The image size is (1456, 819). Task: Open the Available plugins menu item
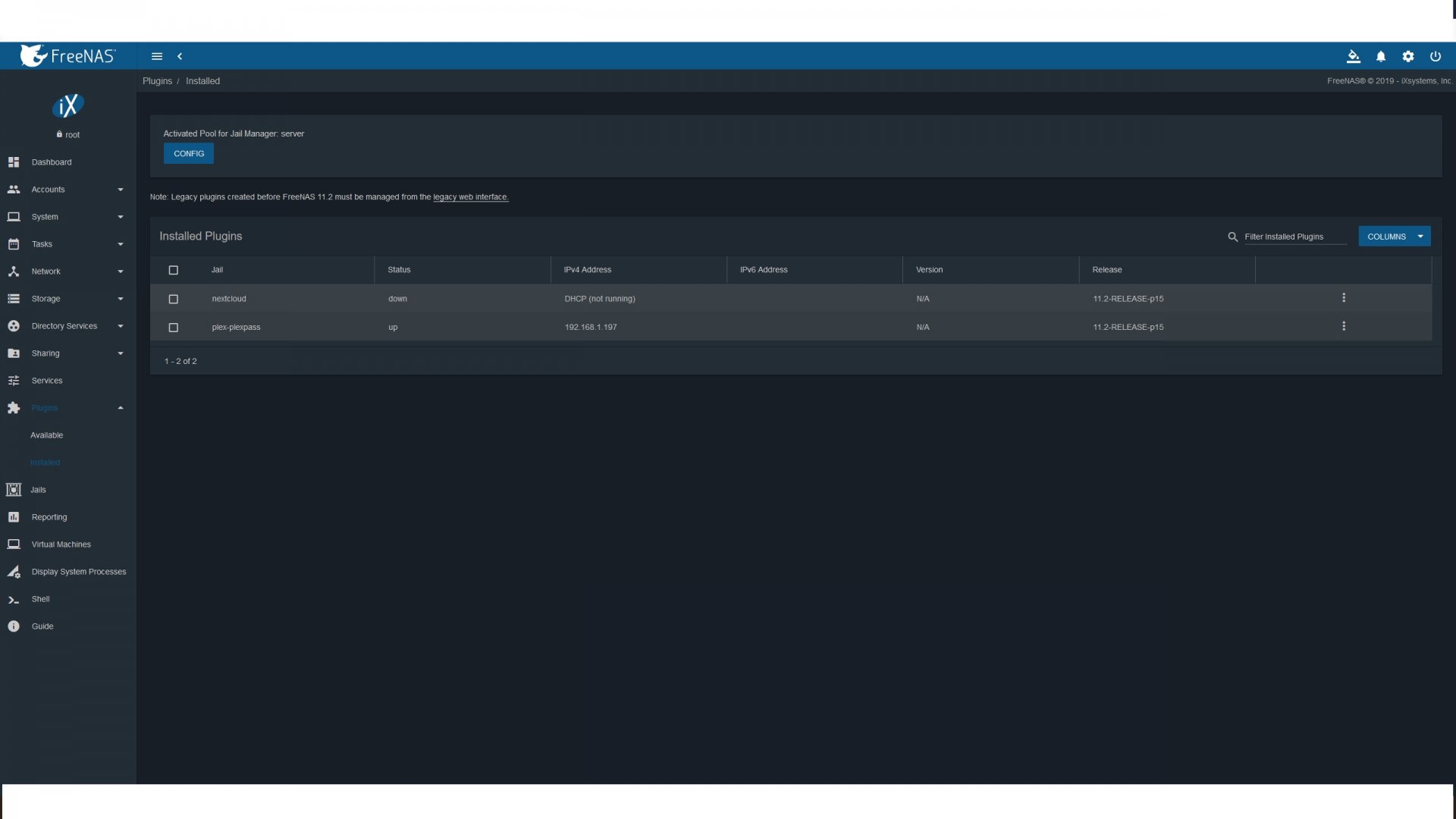pos(47,435)
